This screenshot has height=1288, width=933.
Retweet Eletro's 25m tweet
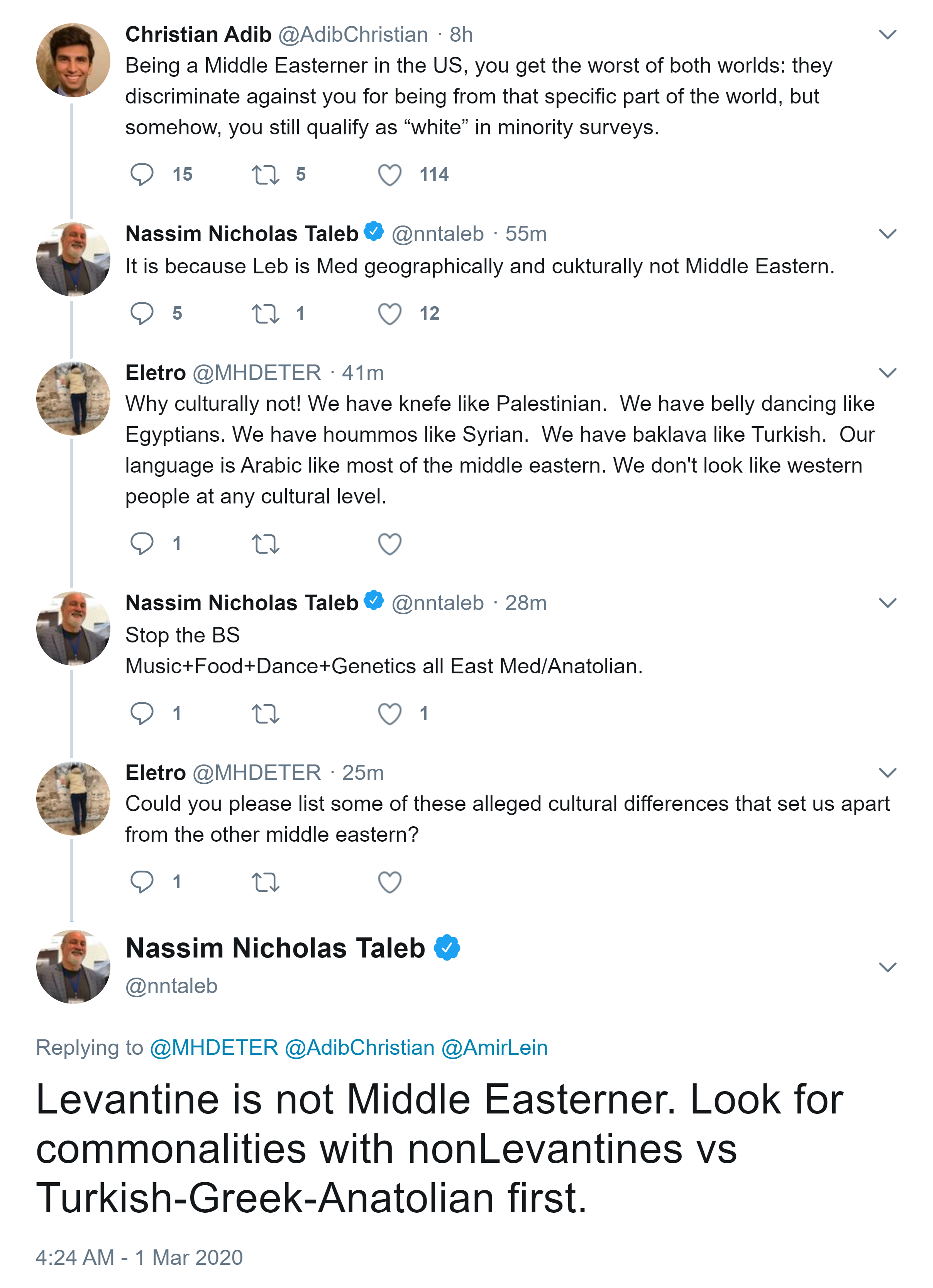(265, 881)
